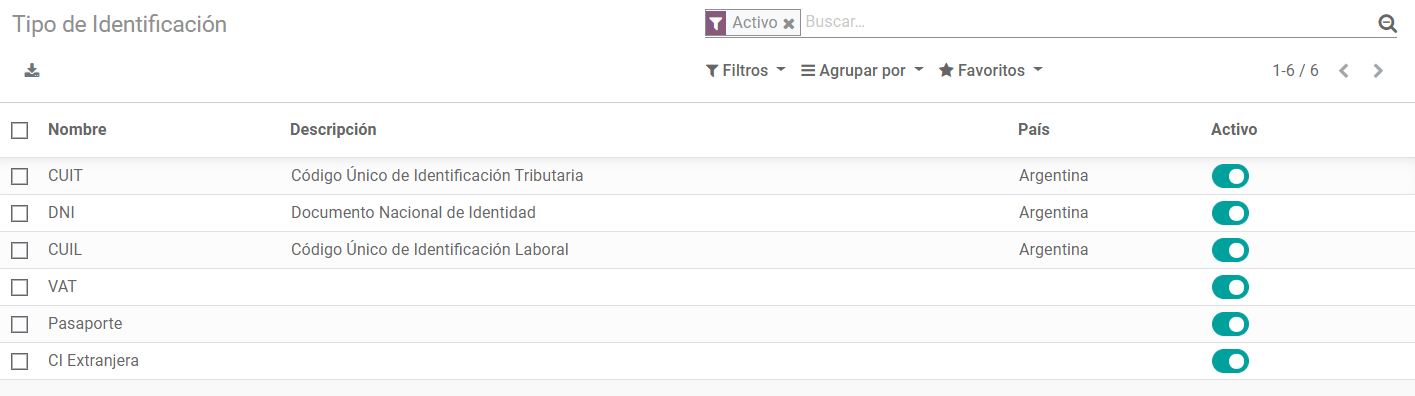The image size is (1415, 396).
Task: Expand the Agrupar por dropdown
Action: point(862,71)
